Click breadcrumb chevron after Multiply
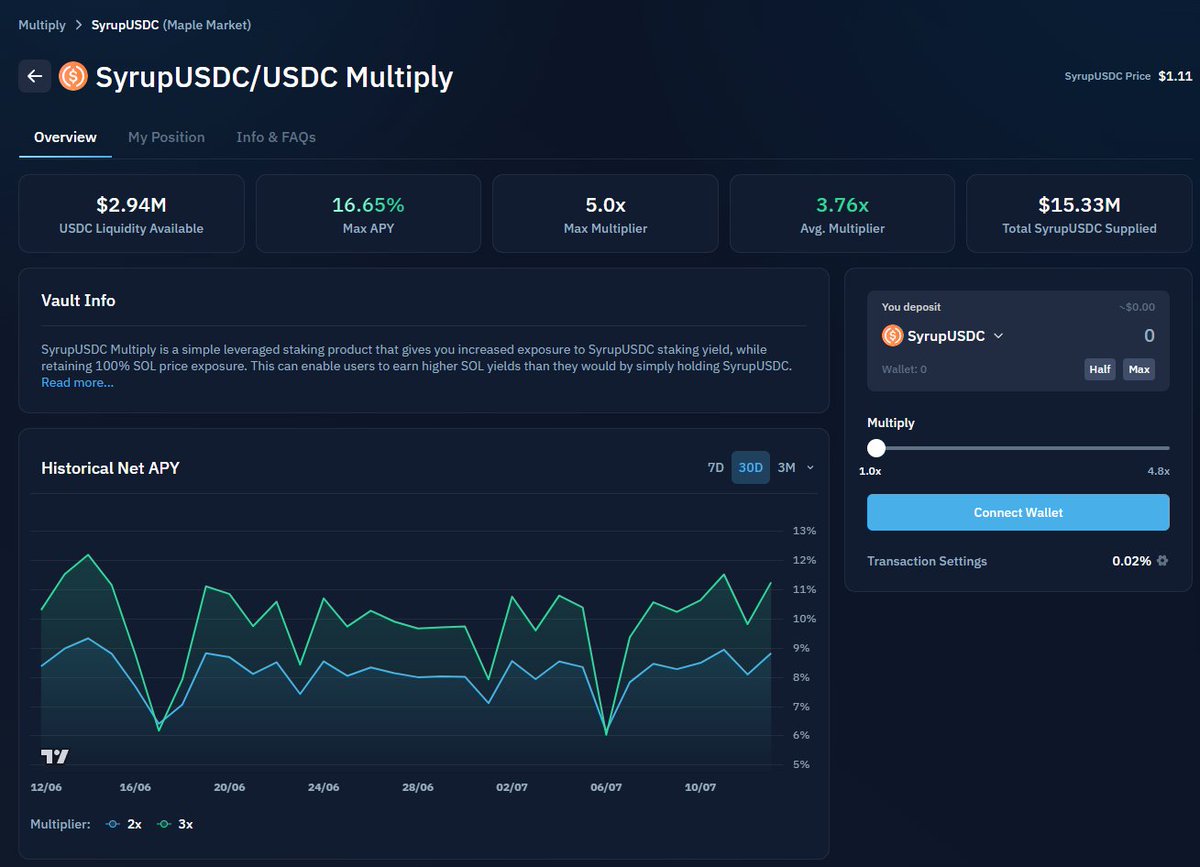This screenshot has width=1200, height=867. [78, 25]
